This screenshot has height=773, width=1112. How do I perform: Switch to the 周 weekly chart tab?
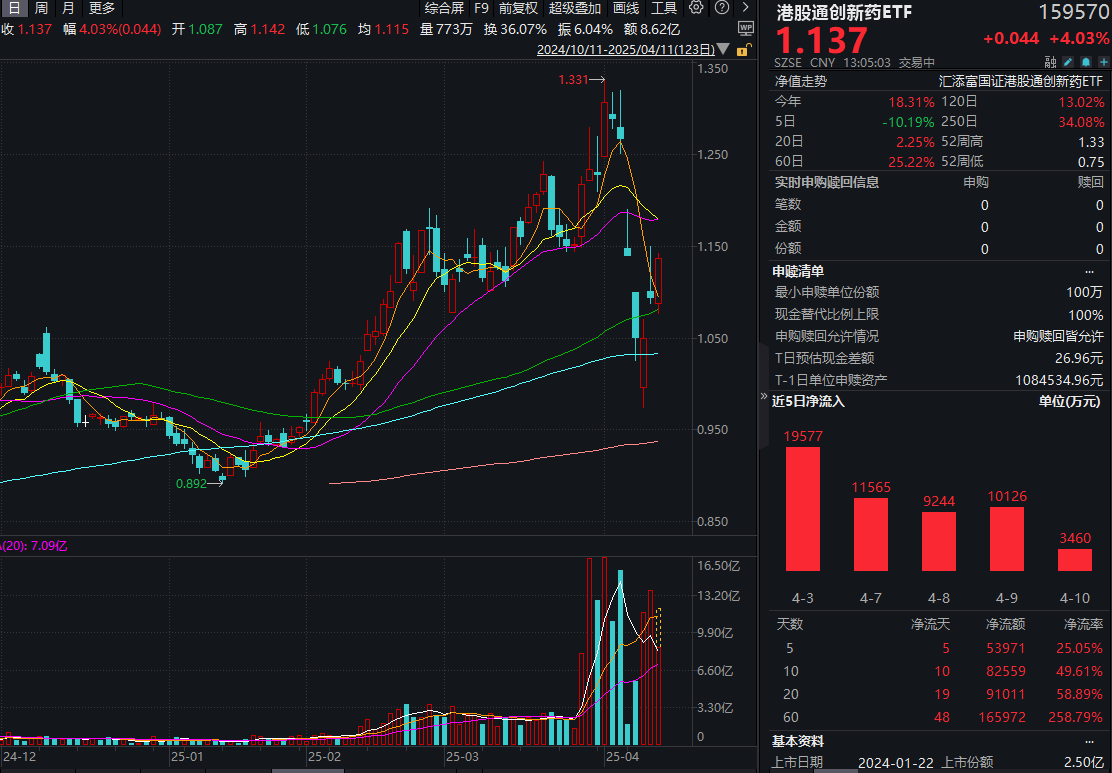coord(39,8)
